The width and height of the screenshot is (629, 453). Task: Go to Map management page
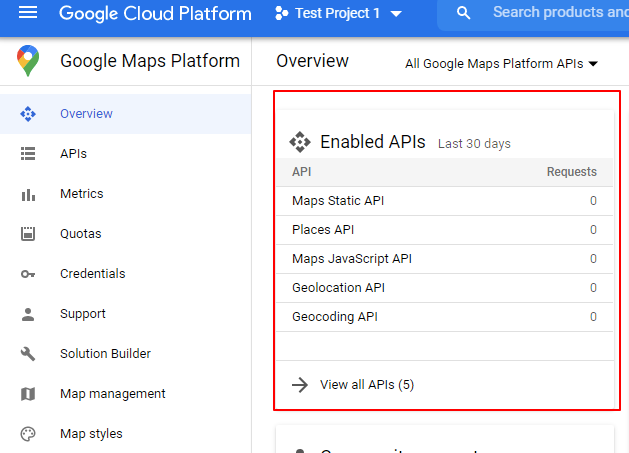tap(112, 394)
